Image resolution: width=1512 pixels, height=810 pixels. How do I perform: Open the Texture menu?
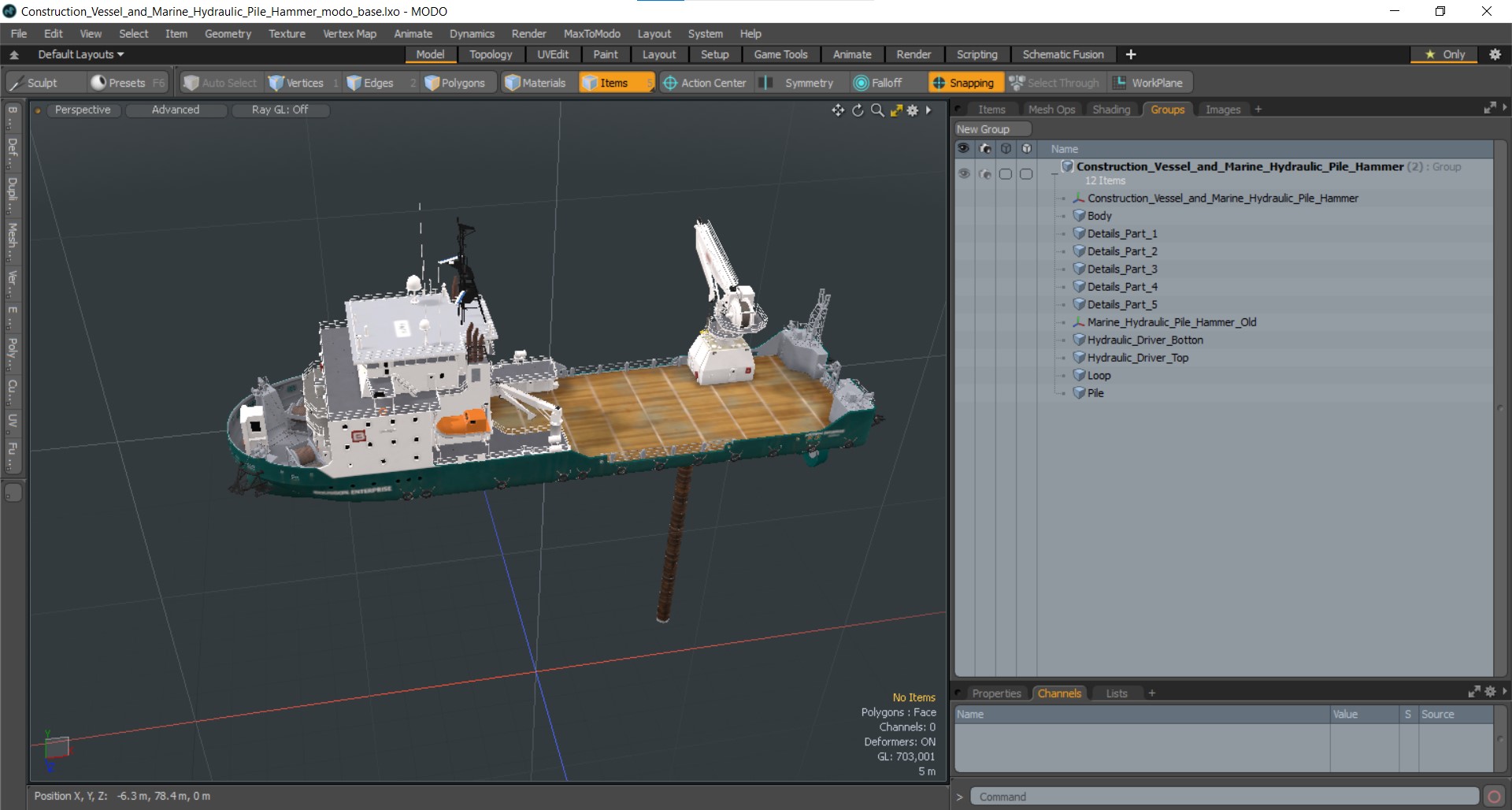[287, 34]
